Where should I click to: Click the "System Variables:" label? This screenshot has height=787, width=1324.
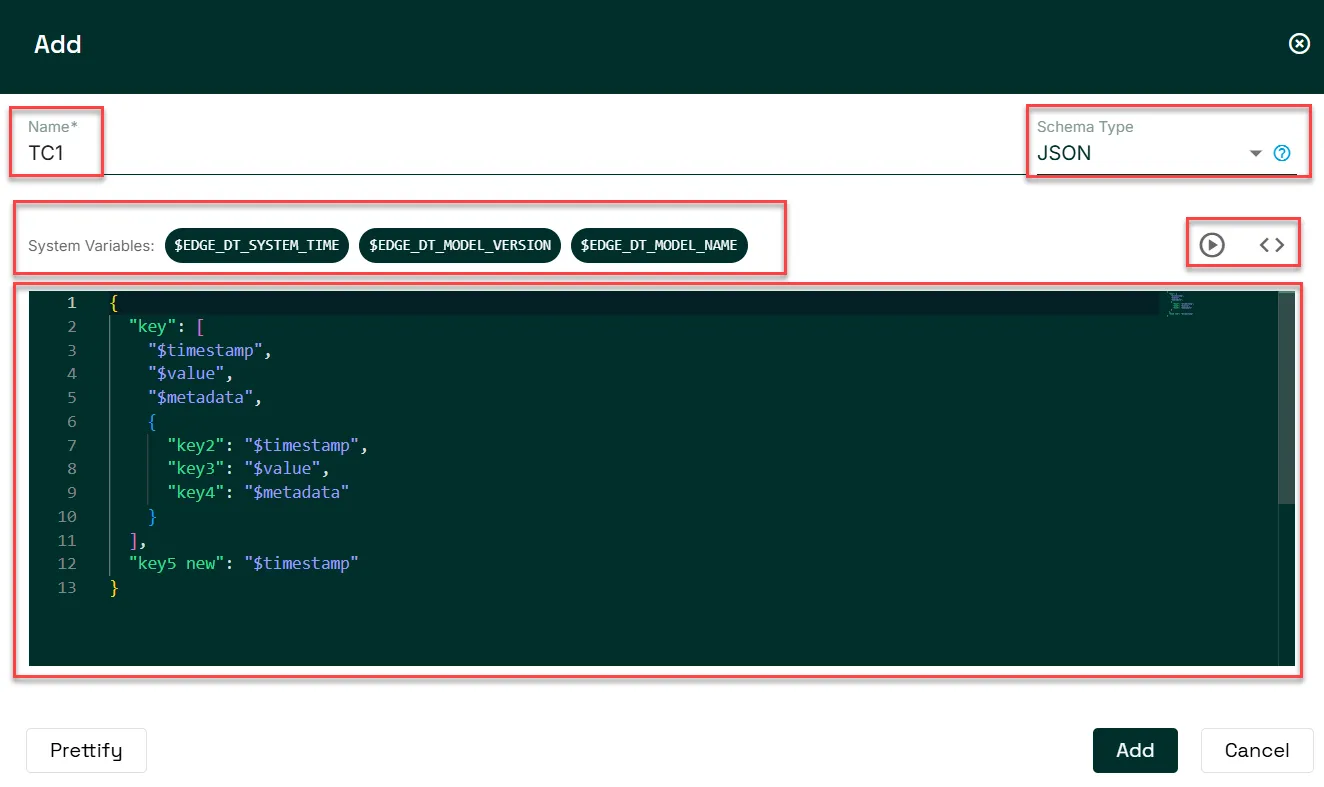pos(91,246)
